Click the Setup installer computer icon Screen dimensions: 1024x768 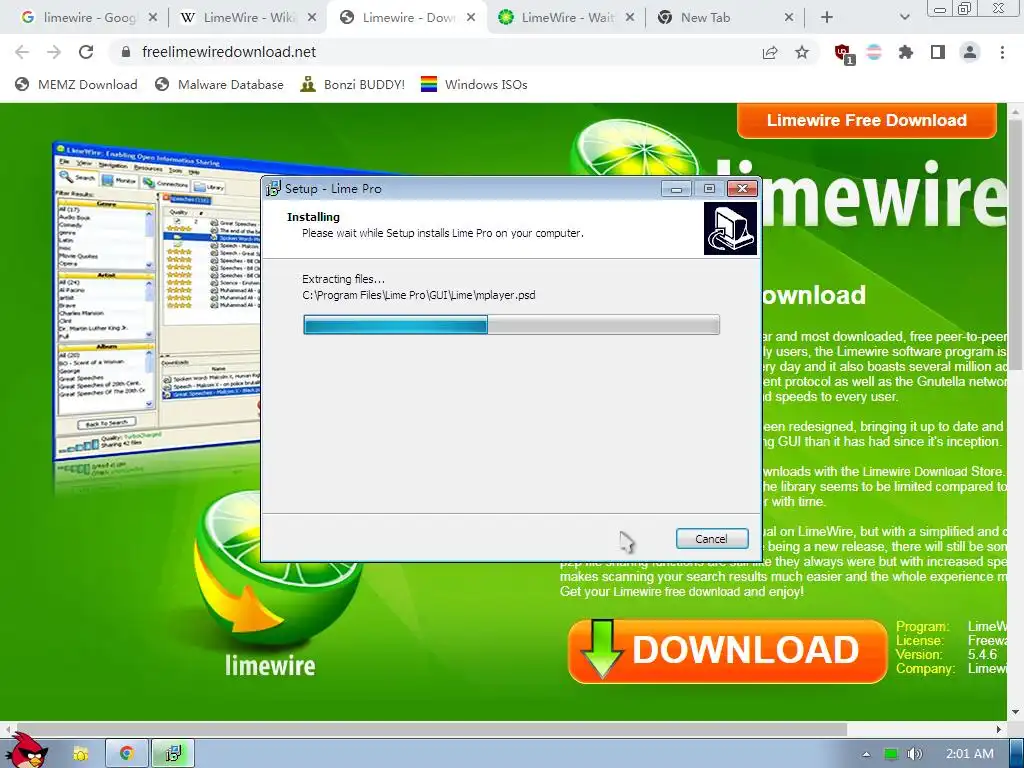click(x=730, y=228)
